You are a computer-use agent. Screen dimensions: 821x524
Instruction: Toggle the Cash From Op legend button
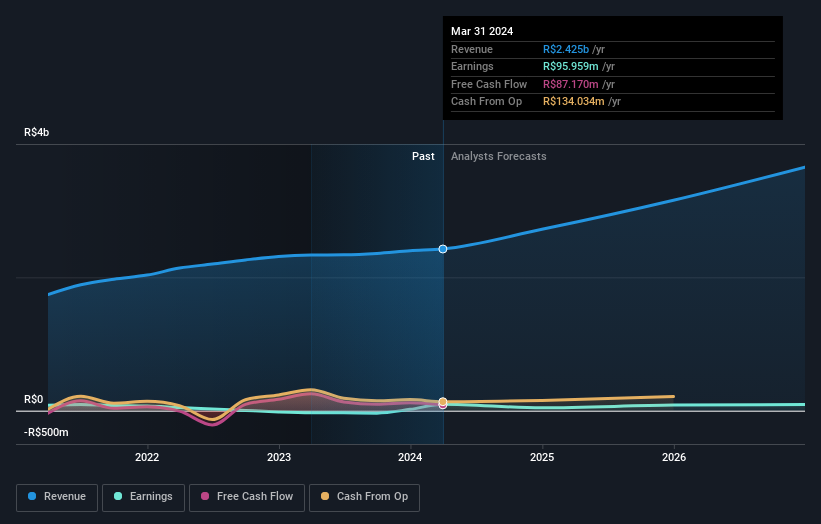[x=364, y=497]
